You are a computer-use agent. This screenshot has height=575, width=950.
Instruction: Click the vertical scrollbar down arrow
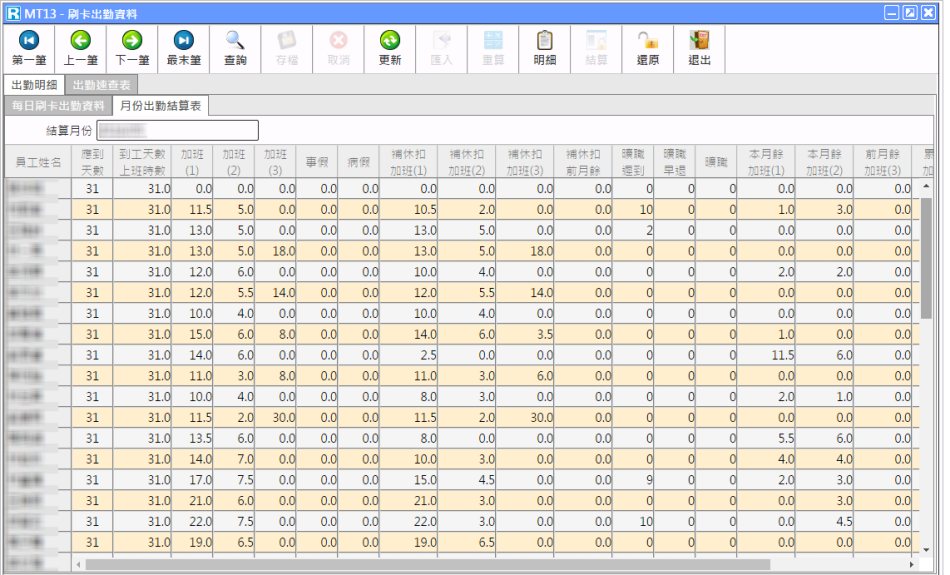tap(926, 550)
